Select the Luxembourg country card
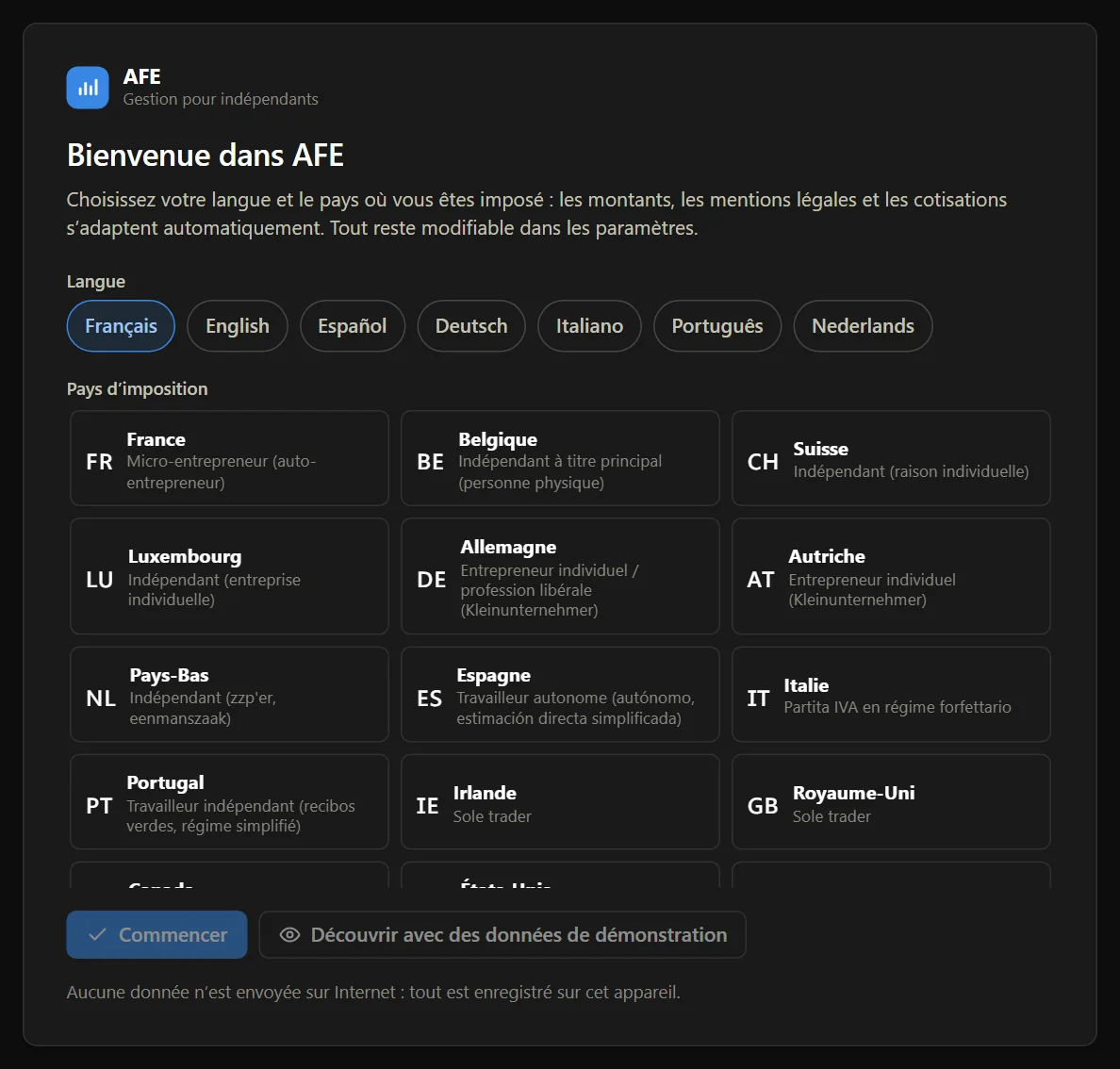Screen dimensions: 1120x1069 point(229,576)
